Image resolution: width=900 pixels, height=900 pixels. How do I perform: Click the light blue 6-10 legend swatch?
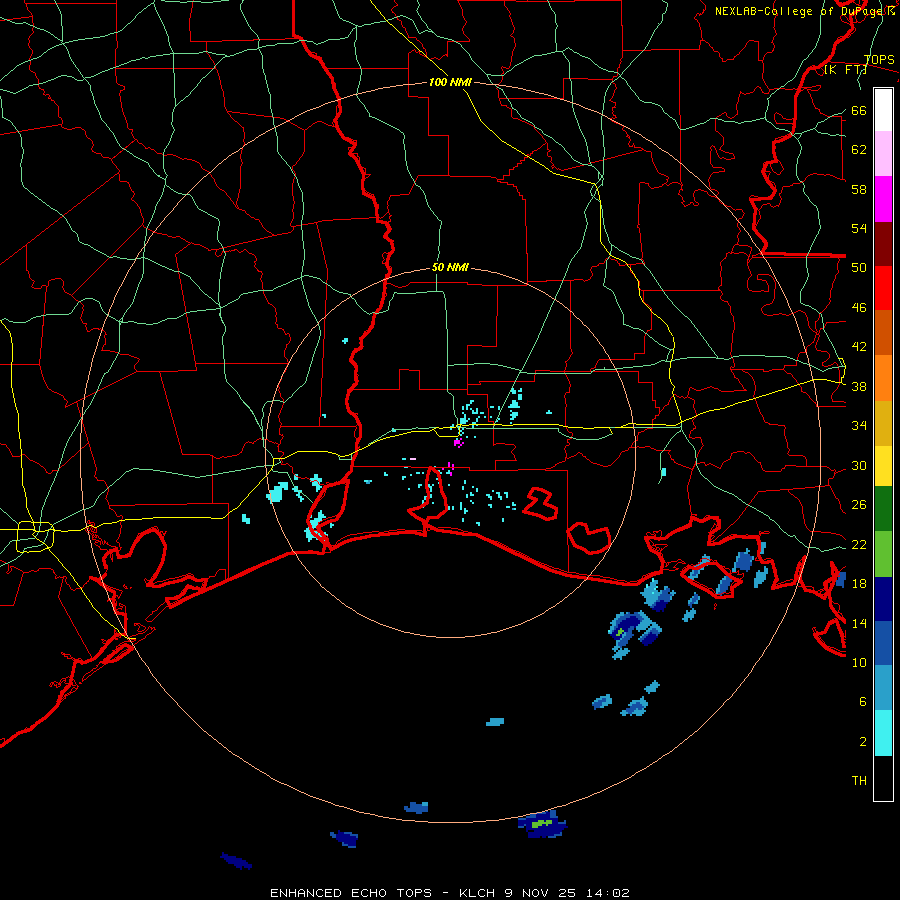tap(883, 688)
